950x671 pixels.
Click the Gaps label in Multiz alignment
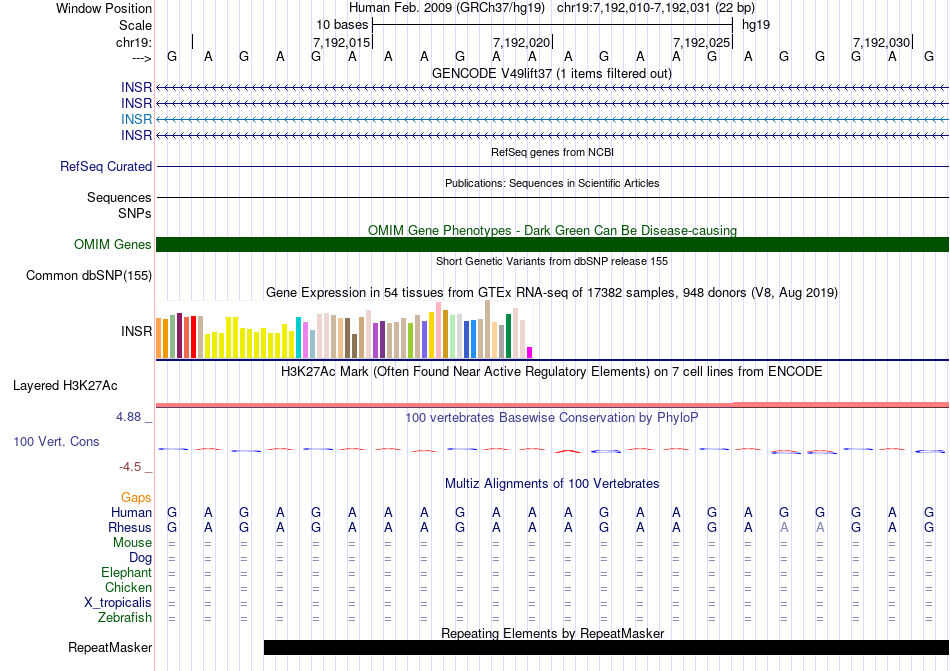pyautogui.click(x=136, y=497)
